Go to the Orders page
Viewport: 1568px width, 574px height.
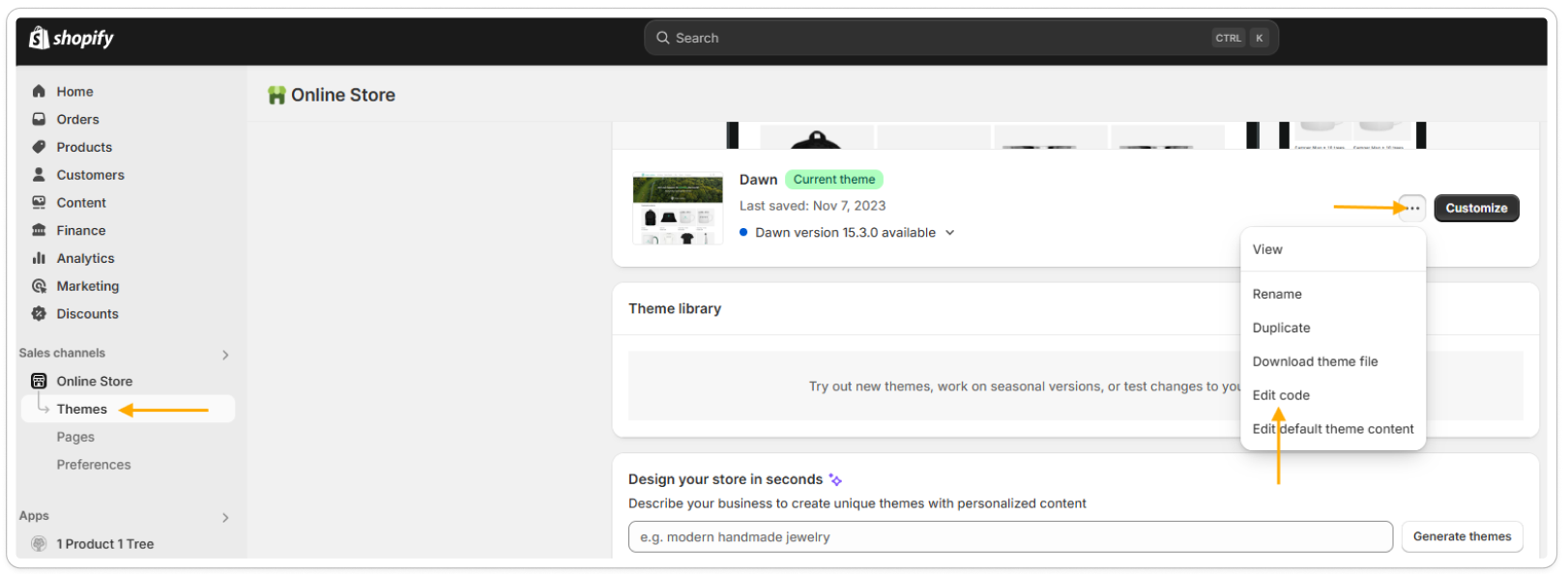pyautogui.click(x=77, y=119)
